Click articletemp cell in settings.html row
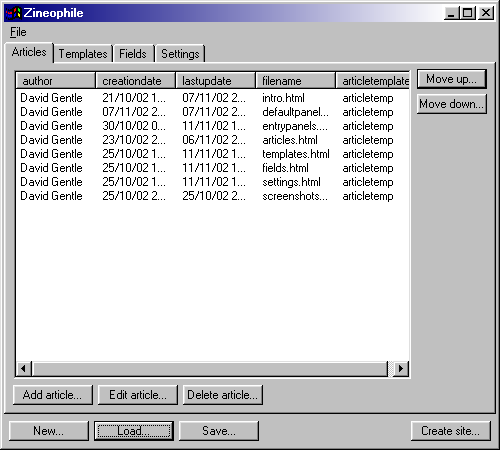The width and height of the screenshot is (500, 450). pyautogui.click(x=368, y=182)
